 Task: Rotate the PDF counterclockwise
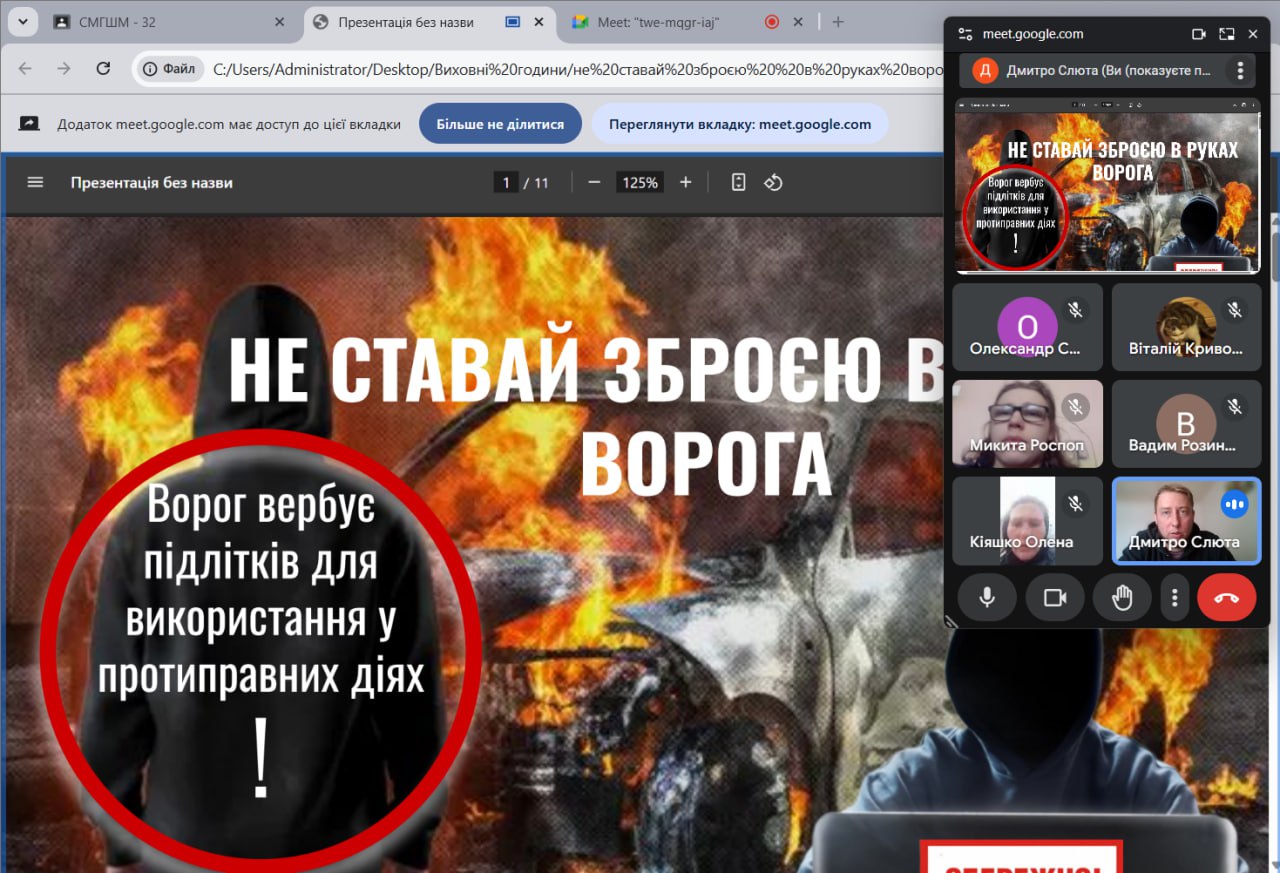coord(773,182)
